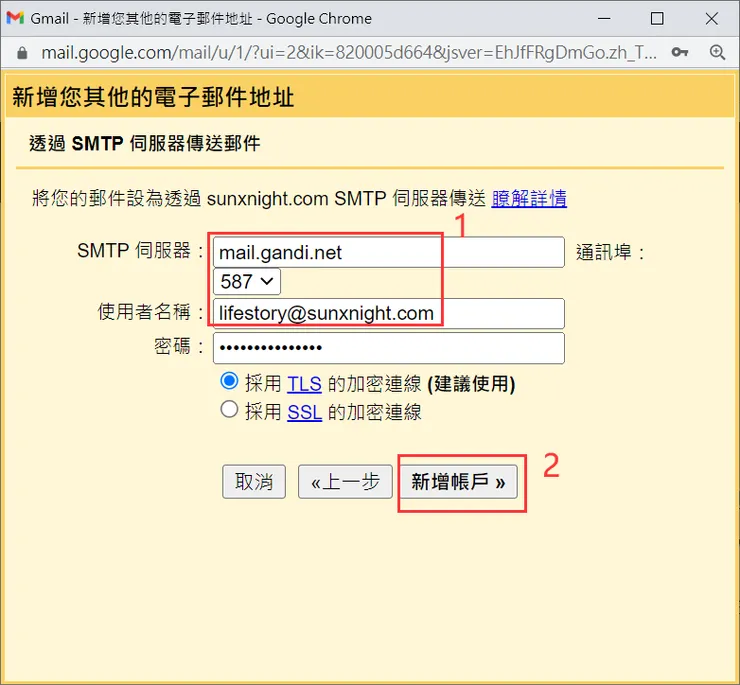This screenshot has height=685, width=740.
Task: Click the saved password key icon
Action: [x=680, y=52]
